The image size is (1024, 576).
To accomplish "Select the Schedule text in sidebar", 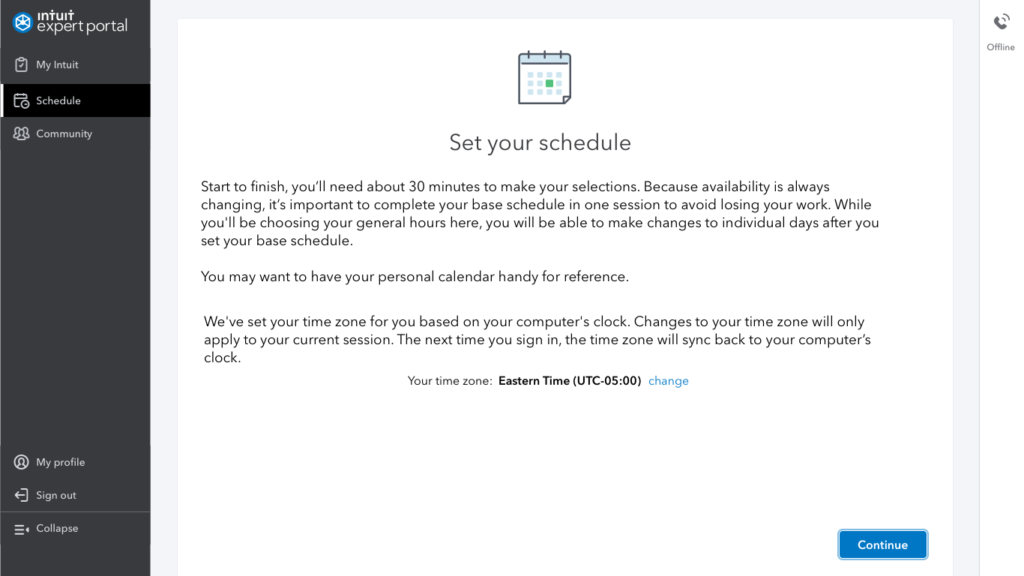I will click(x=58, y=101).
